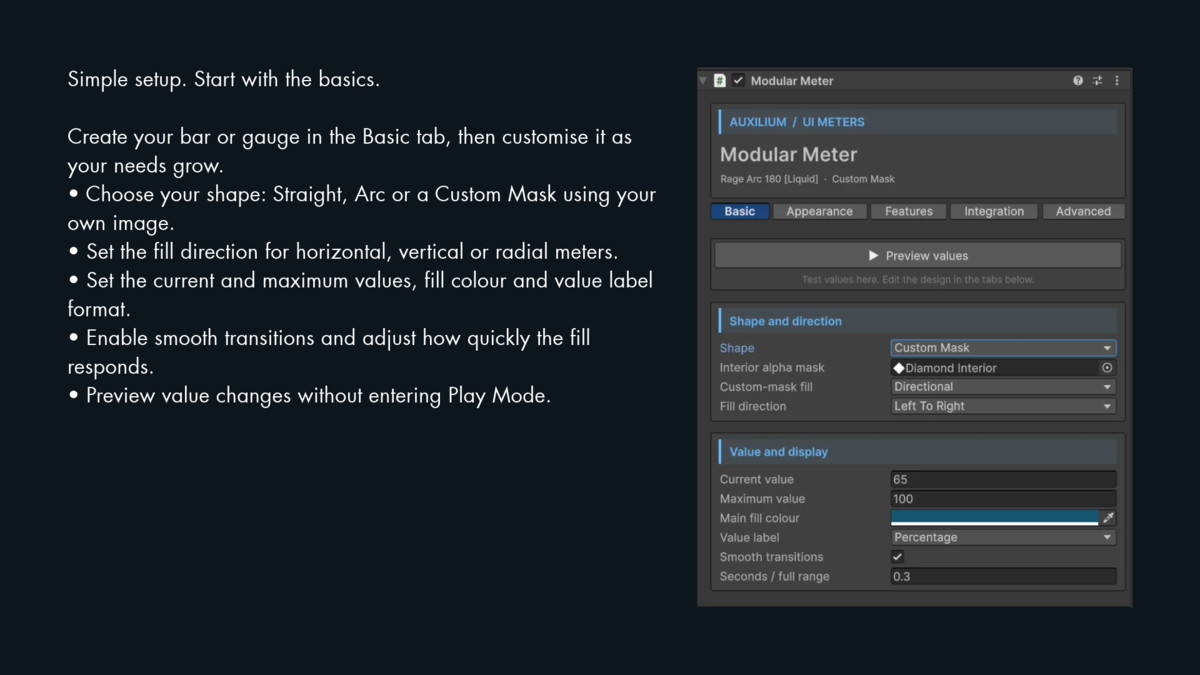Click the Rage Arc 180 [Liquid] subtitle text
Viewport: 1200px width, 675px height.
pos(769,179)
